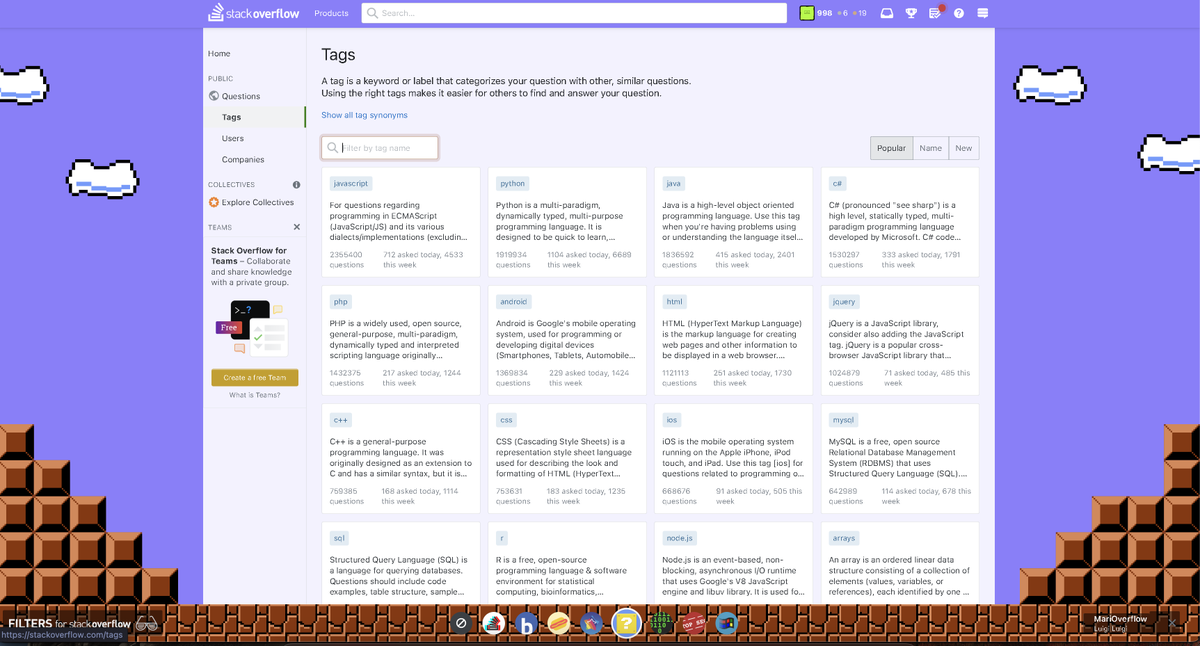The image size is (1200, 646).
Task: Open the css tag
Action: pos(506,420)
